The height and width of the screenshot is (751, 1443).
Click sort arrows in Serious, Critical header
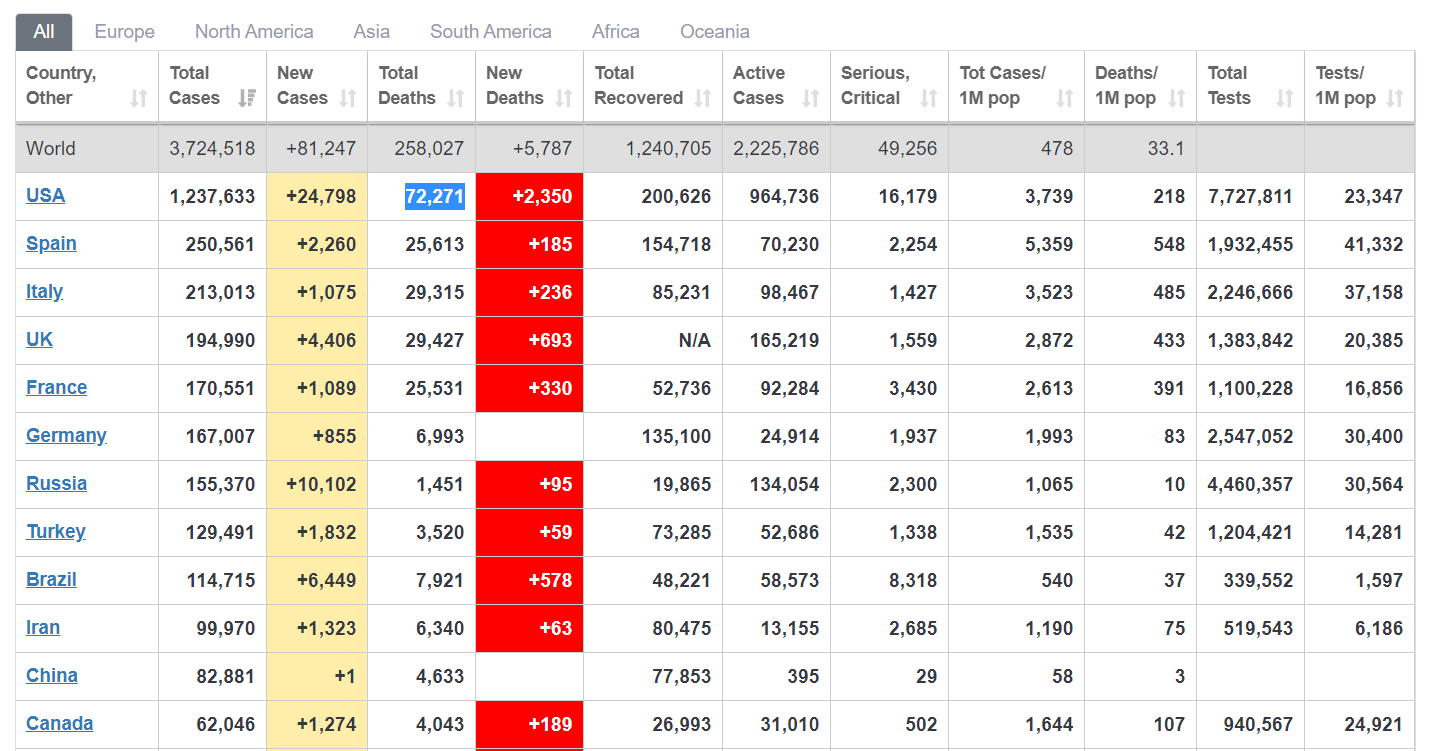click(x=929, y=98)
